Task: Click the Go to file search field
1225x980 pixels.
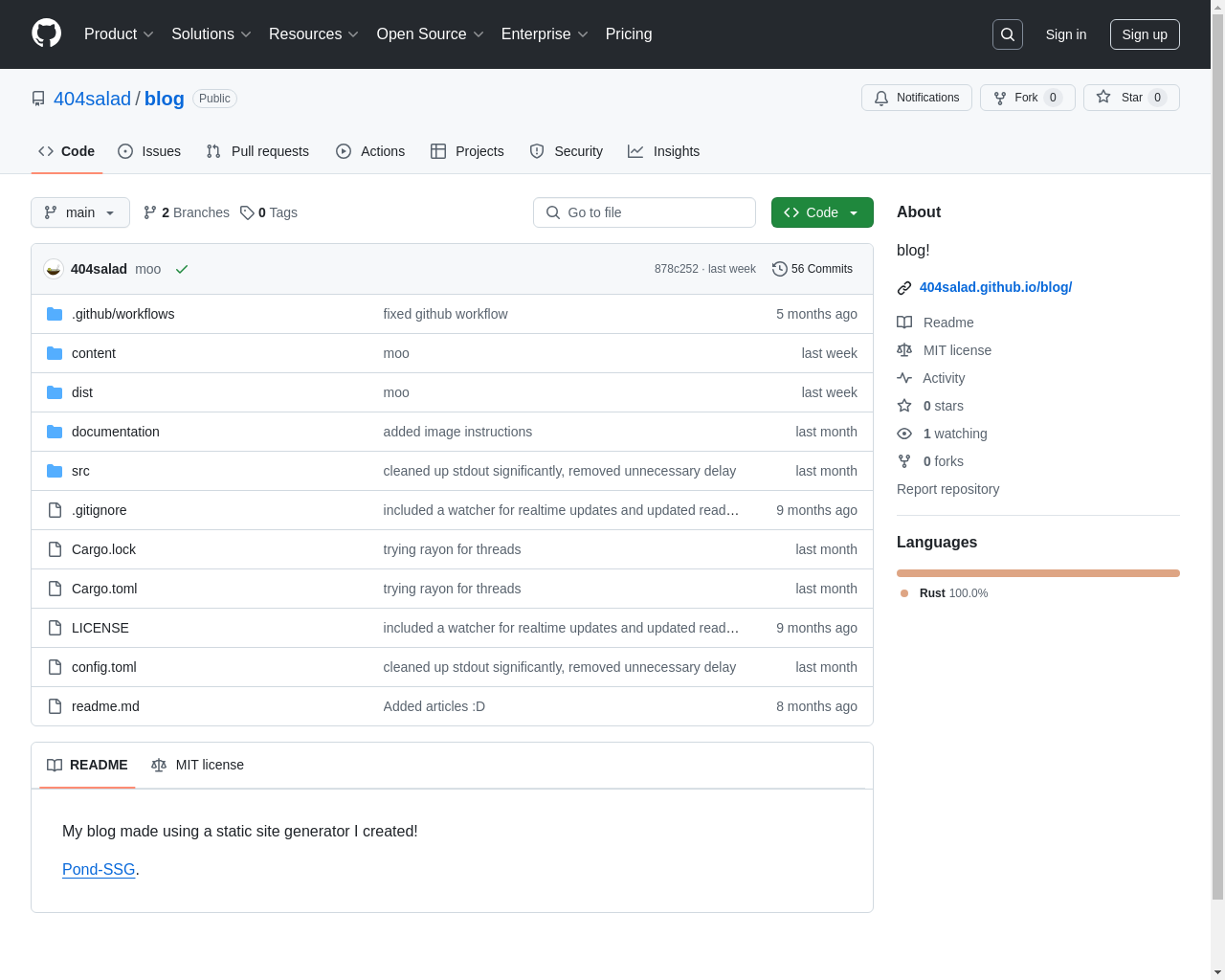Action: 644,212
